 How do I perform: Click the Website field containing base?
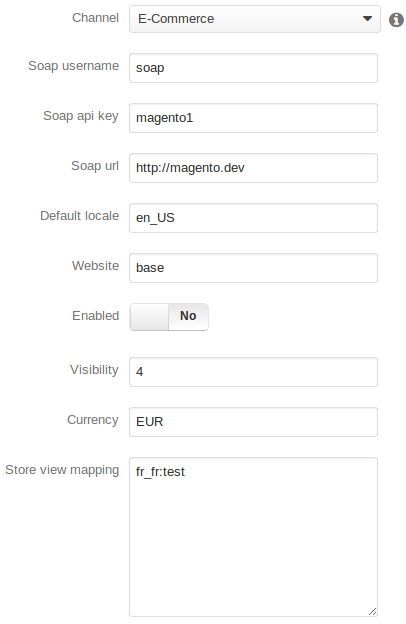click(253, 268)
